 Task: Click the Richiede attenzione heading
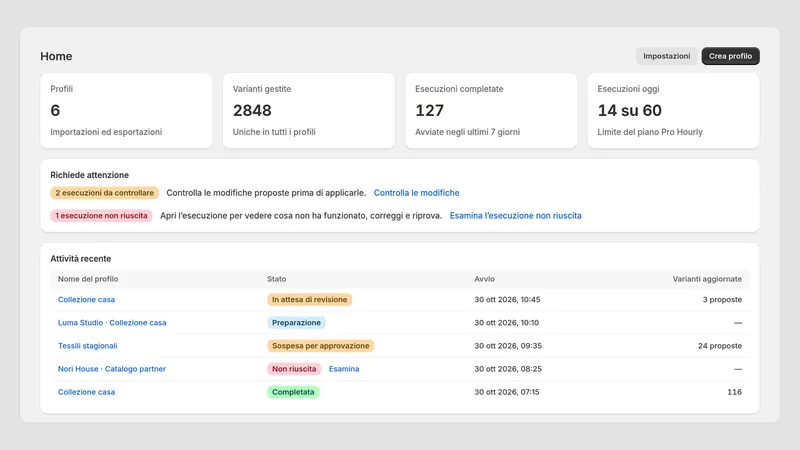(x=89, y=175)
